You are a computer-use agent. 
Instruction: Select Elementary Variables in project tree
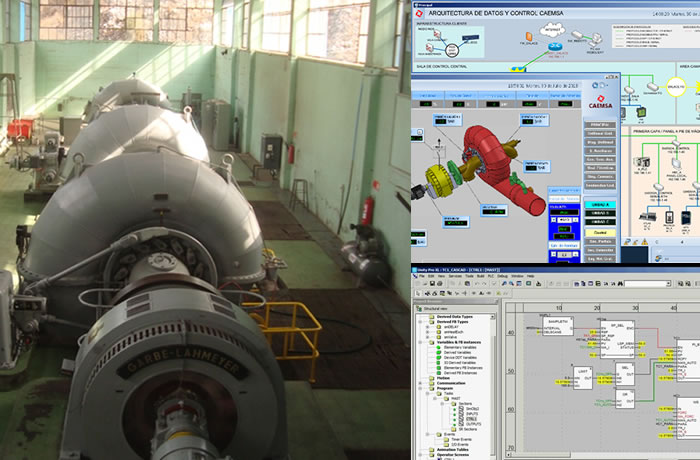(x=460, y=347)
